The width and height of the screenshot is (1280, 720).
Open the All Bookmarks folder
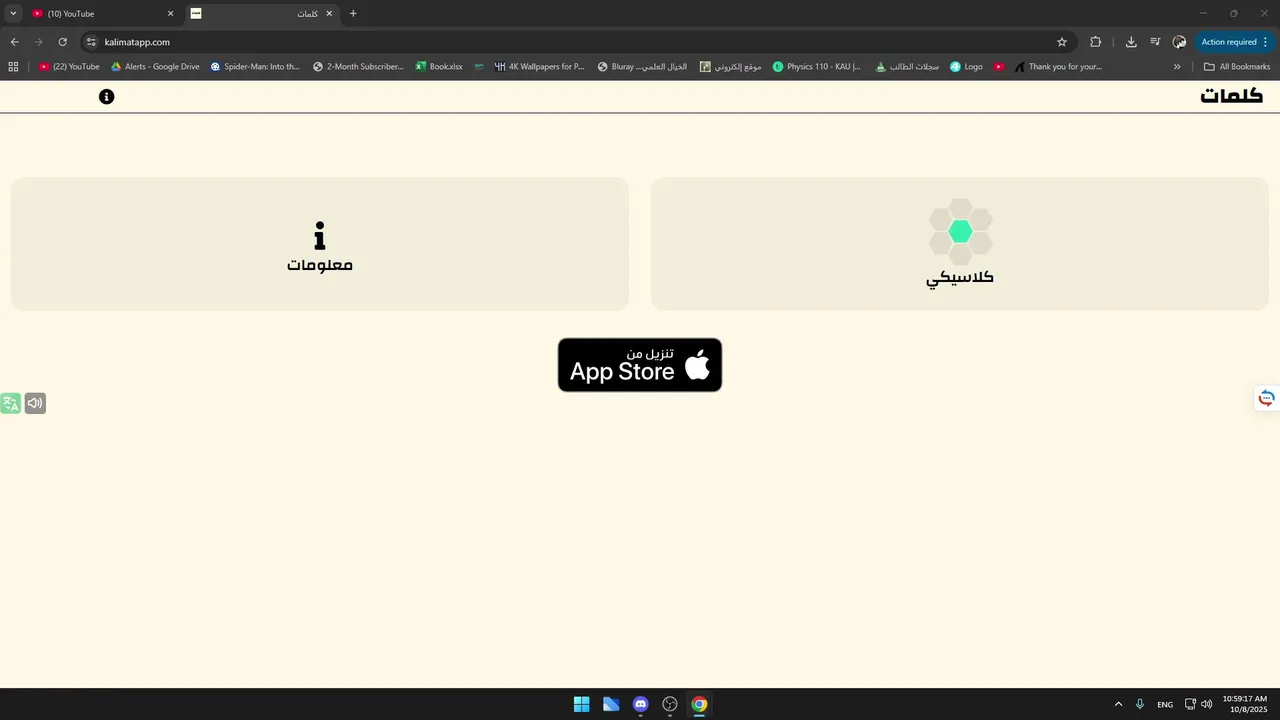coord(1237,67)
